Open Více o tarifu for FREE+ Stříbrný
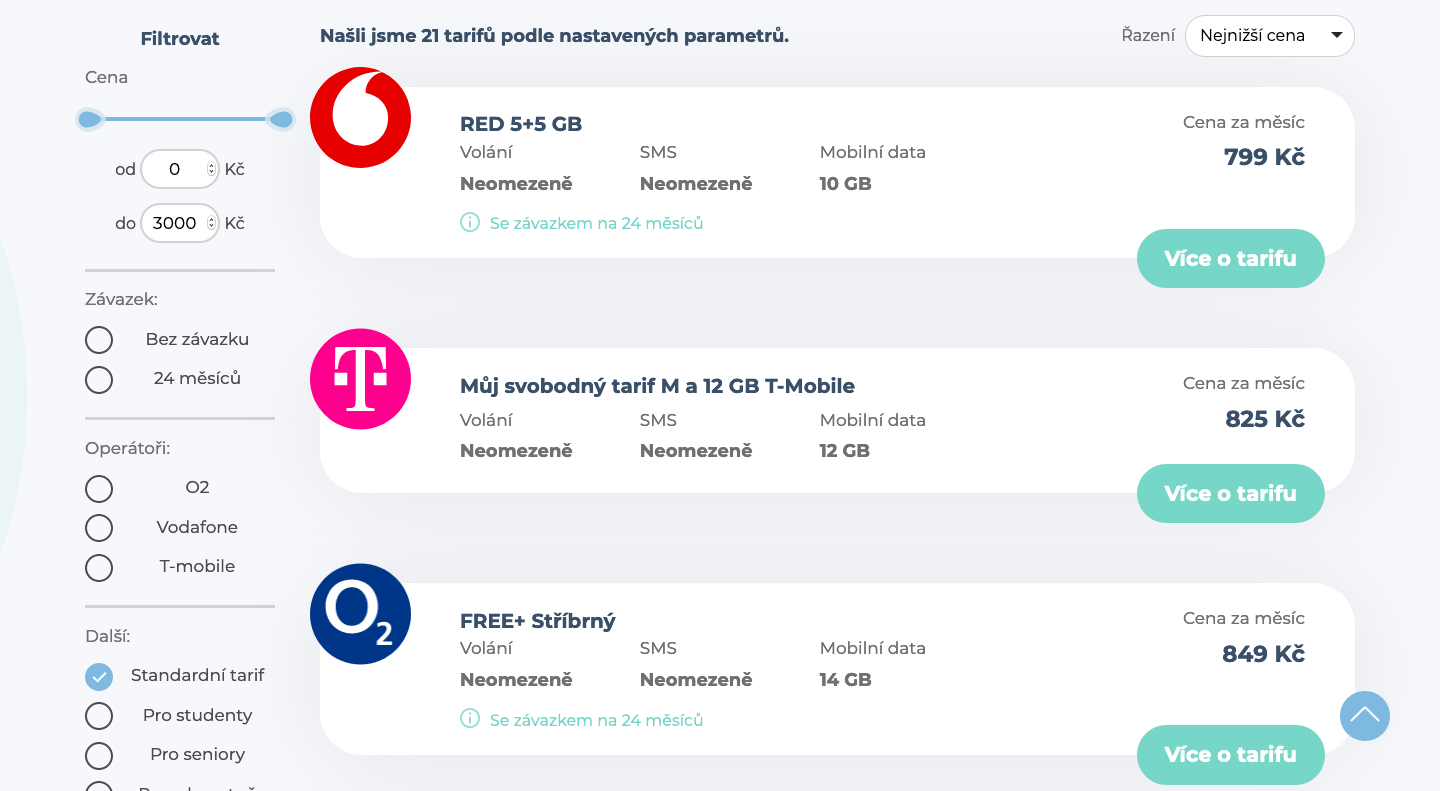This screenshot has height=791, width=1440. pos(1231,755)
